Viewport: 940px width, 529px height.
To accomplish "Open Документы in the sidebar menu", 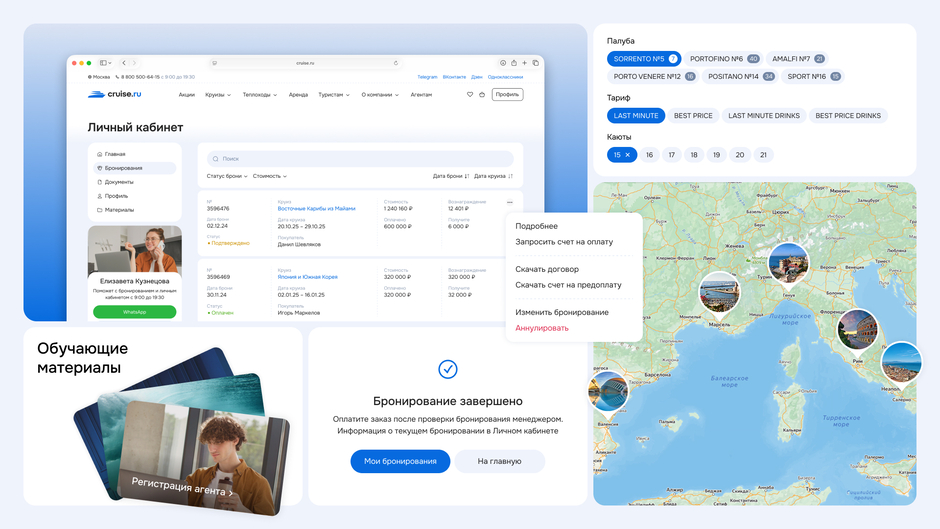I will point(119,182).
